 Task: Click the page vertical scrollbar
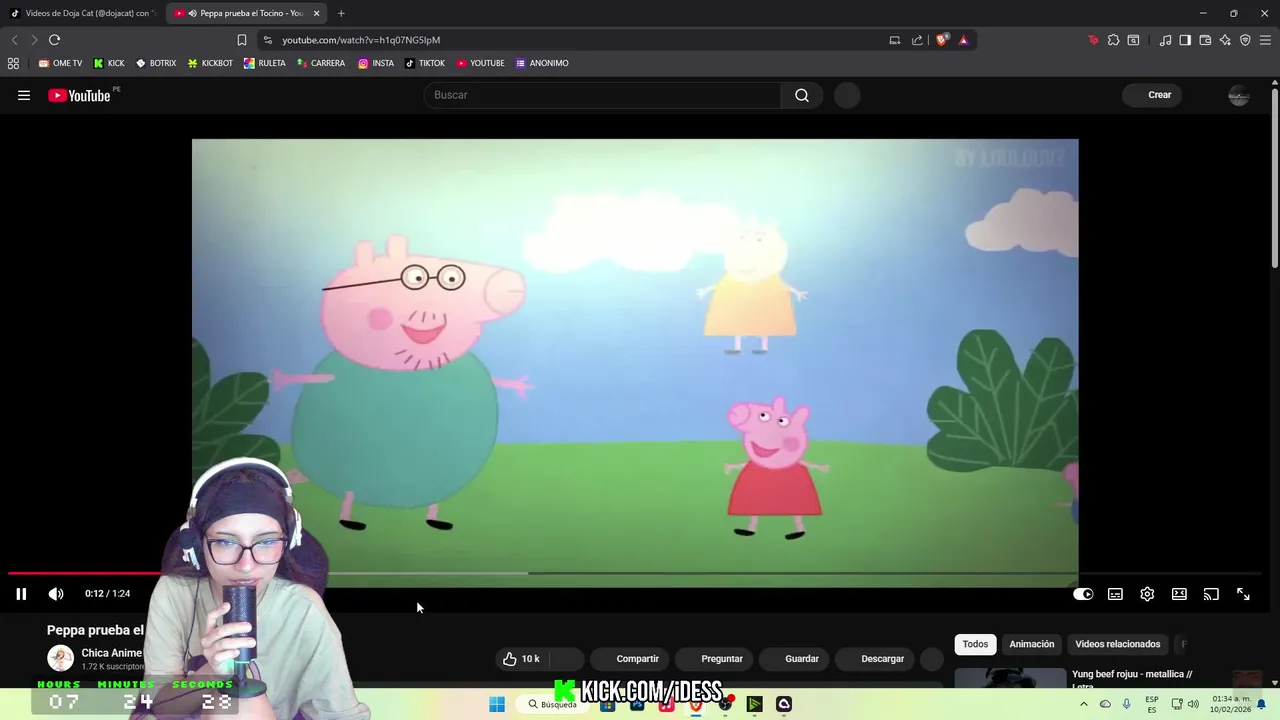point(1274,180)
